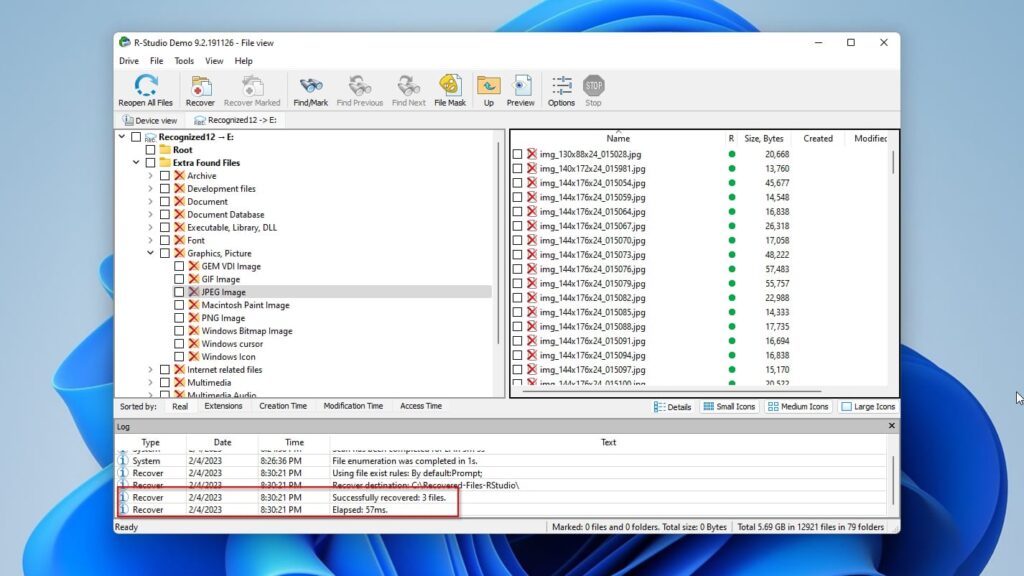Click the Up folder icon

[x=488, y=86]
